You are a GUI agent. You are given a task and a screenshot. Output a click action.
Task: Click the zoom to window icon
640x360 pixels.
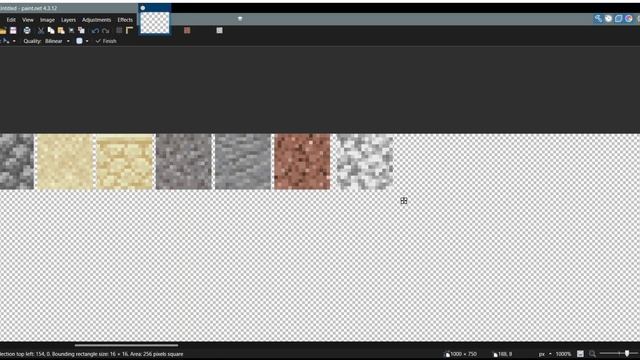pos(580,354)
